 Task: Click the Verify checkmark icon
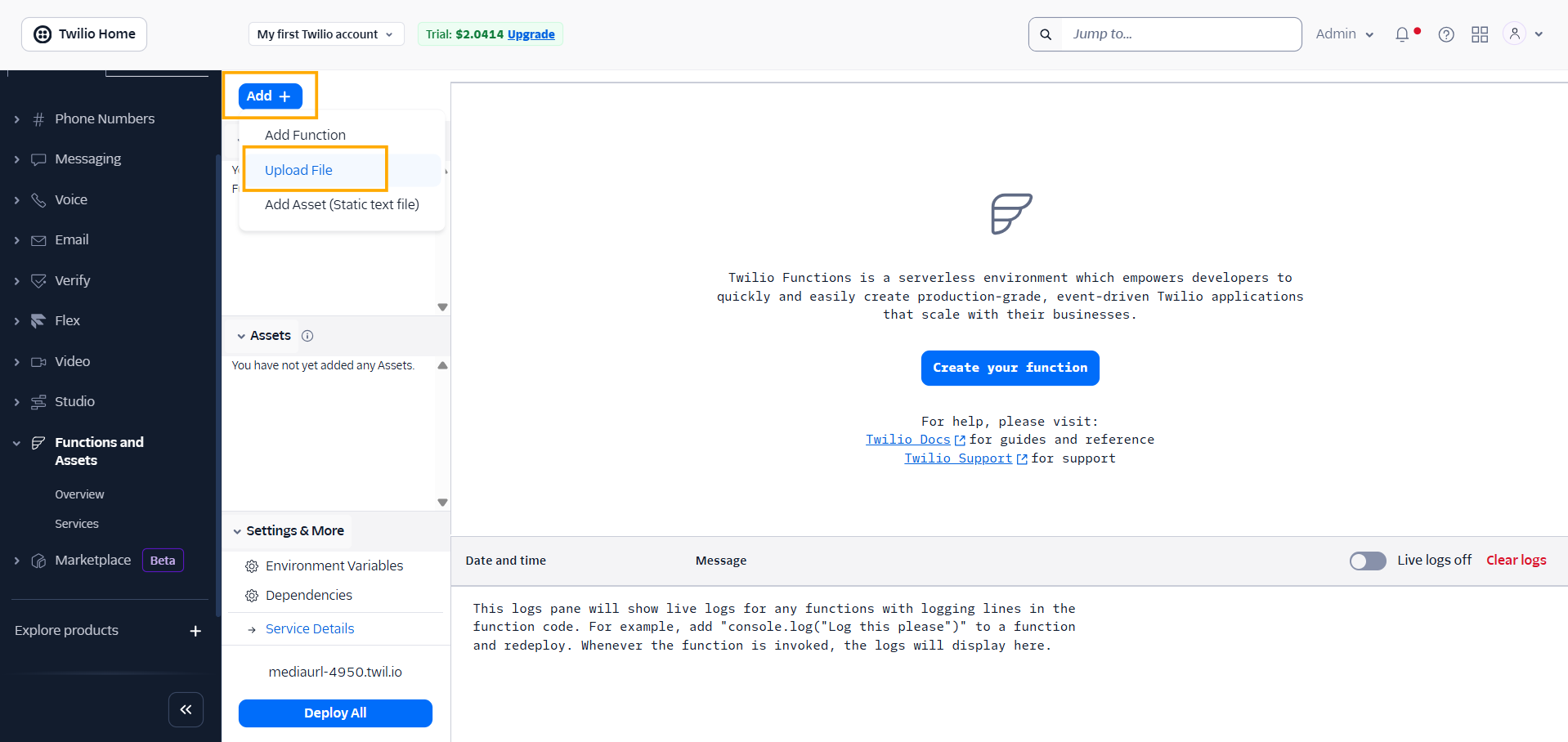pyautogui.click(x=38, y=281)
